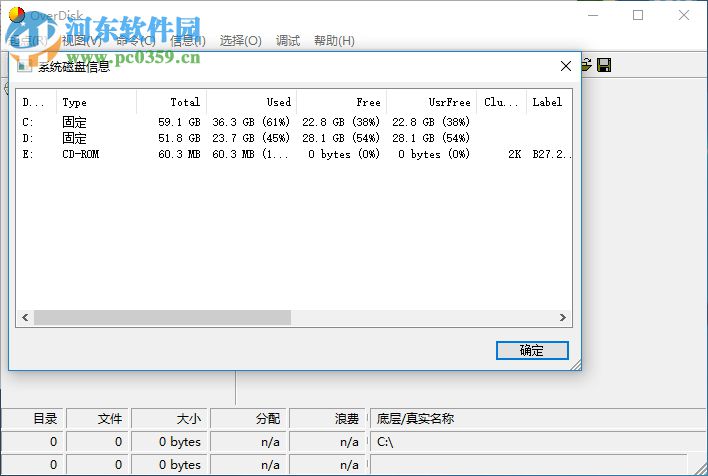Close the 系统磁盘信息 dialog
The height and width of the screenshot is (476, 708).
pos(565,66)
